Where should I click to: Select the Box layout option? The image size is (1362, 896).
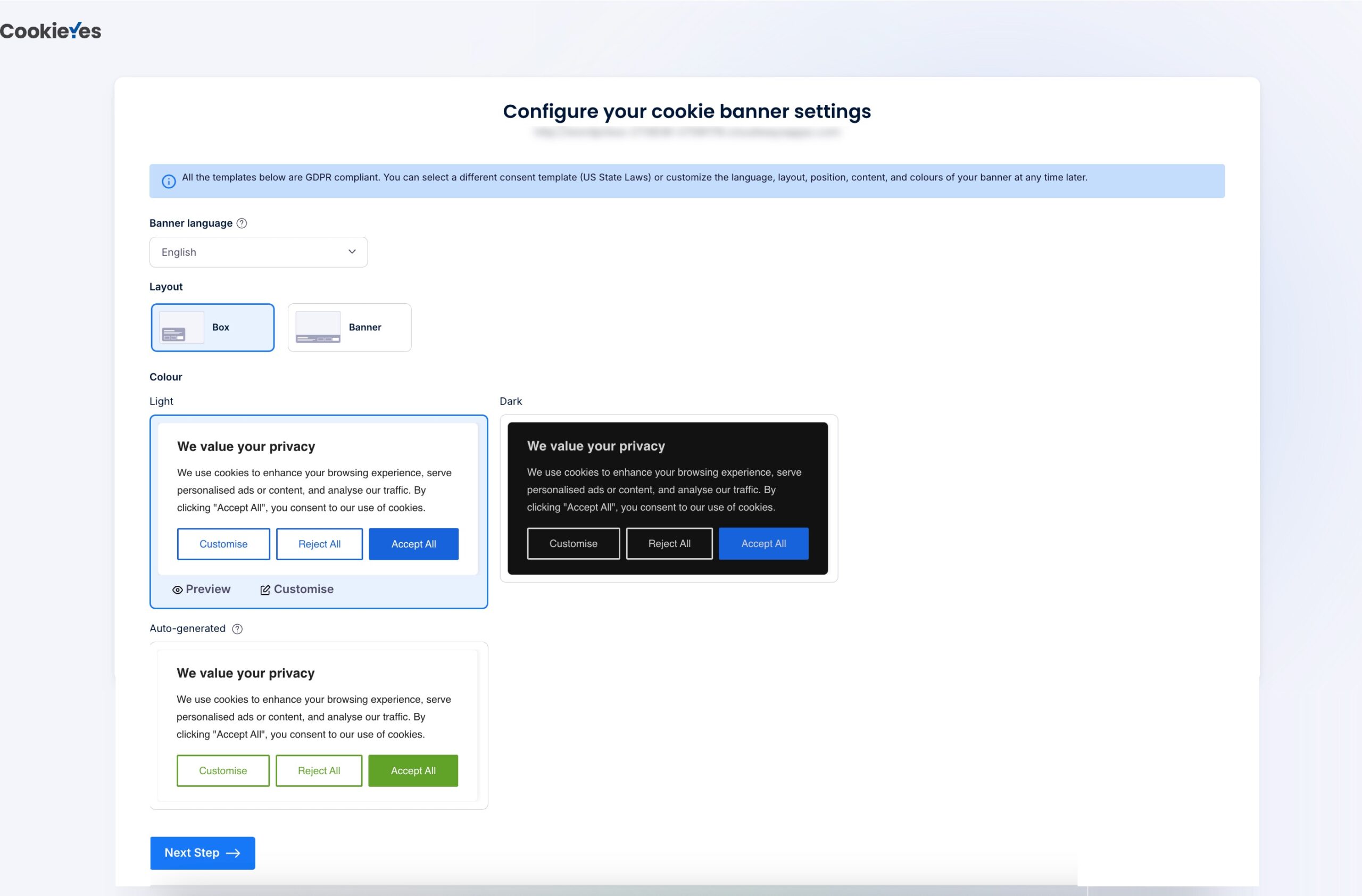[220, 327]
